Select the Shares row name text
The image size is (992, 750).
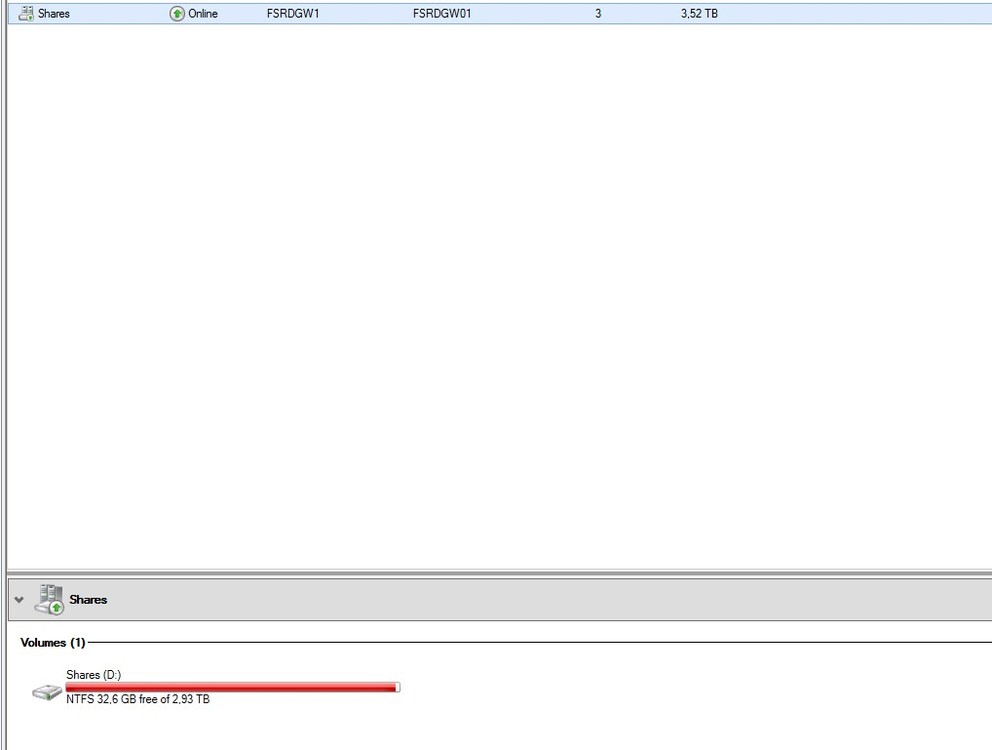click(54, 14)
